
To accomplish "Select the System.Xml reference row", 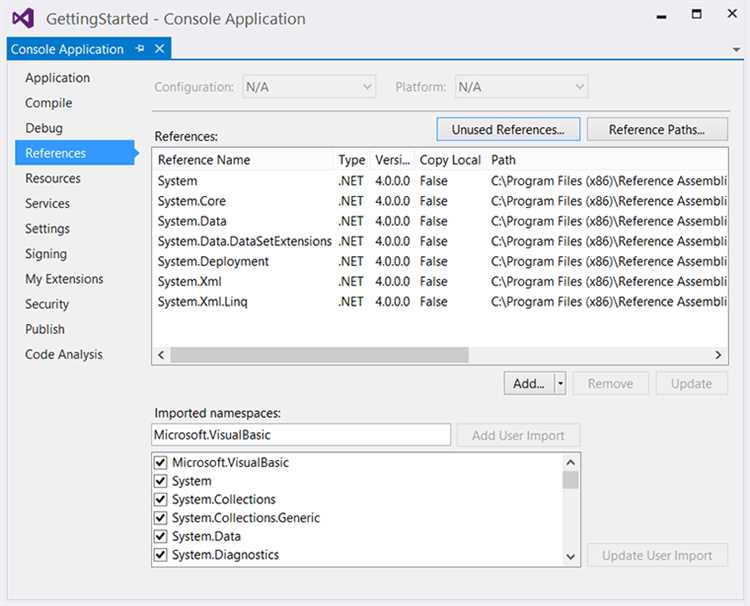I will click(x=440, y=281).
